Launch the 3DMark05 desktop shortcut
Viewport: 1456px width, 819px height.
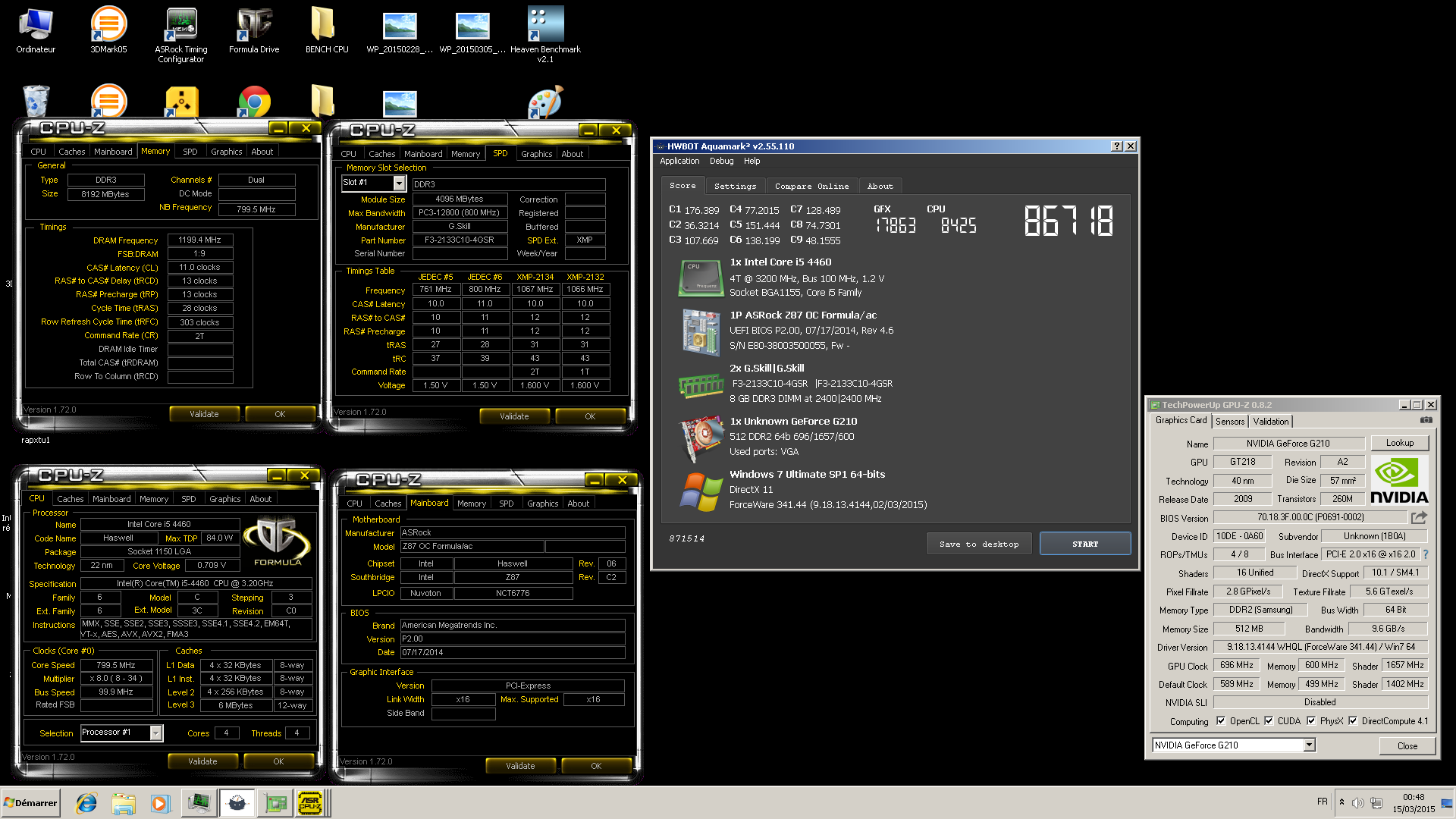coord(108,30)
